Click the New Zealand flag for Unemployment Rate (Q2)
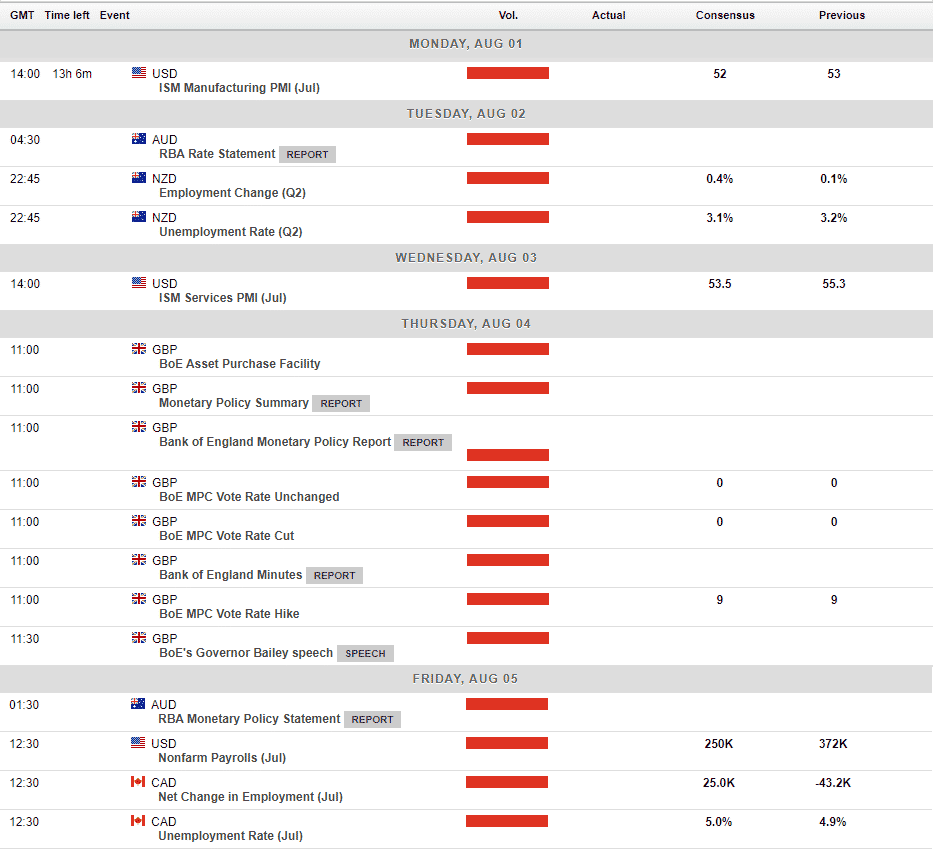This screenshot has height=854, width=936. tap(138, 217)
